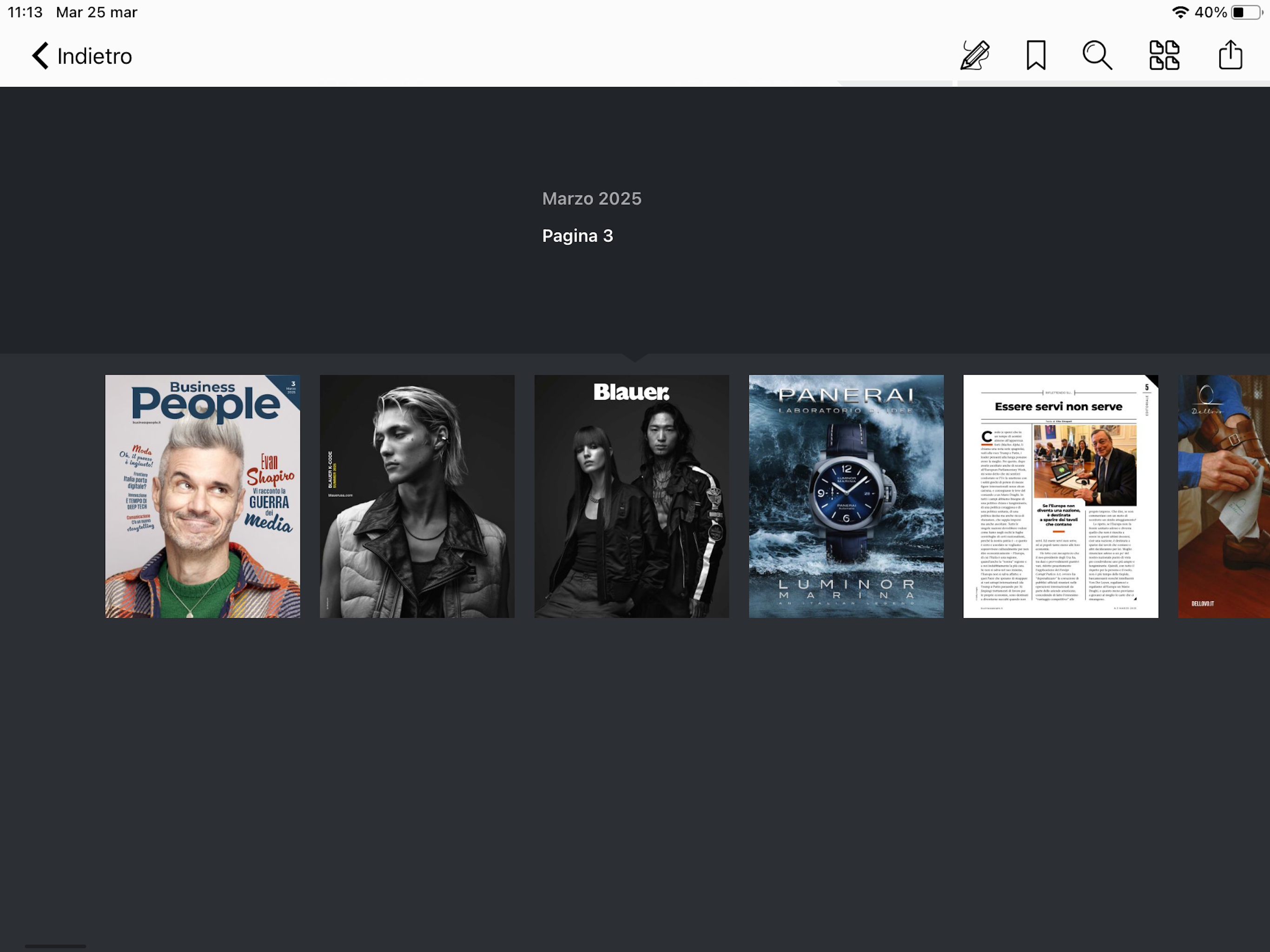This screenshot has height=952, width=1270.
Task: Tap the 'Mar 25 mar' date in status bar
Action: coord(96,12)
